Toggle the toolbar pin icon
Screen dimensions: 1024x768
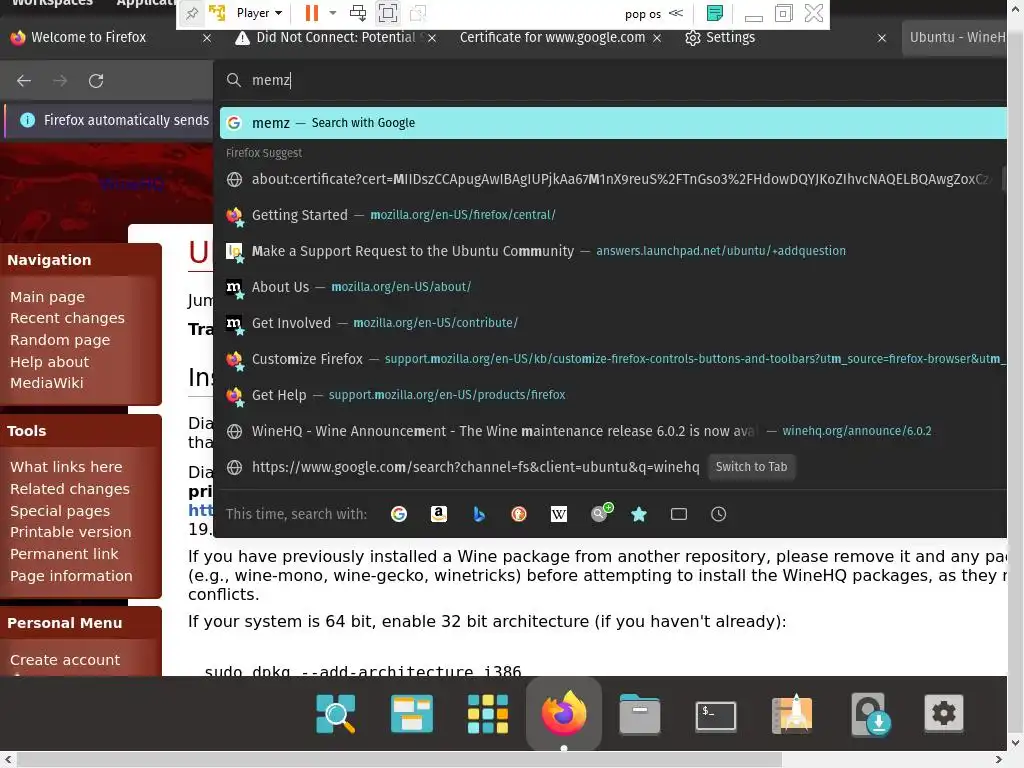click(191, 12)
